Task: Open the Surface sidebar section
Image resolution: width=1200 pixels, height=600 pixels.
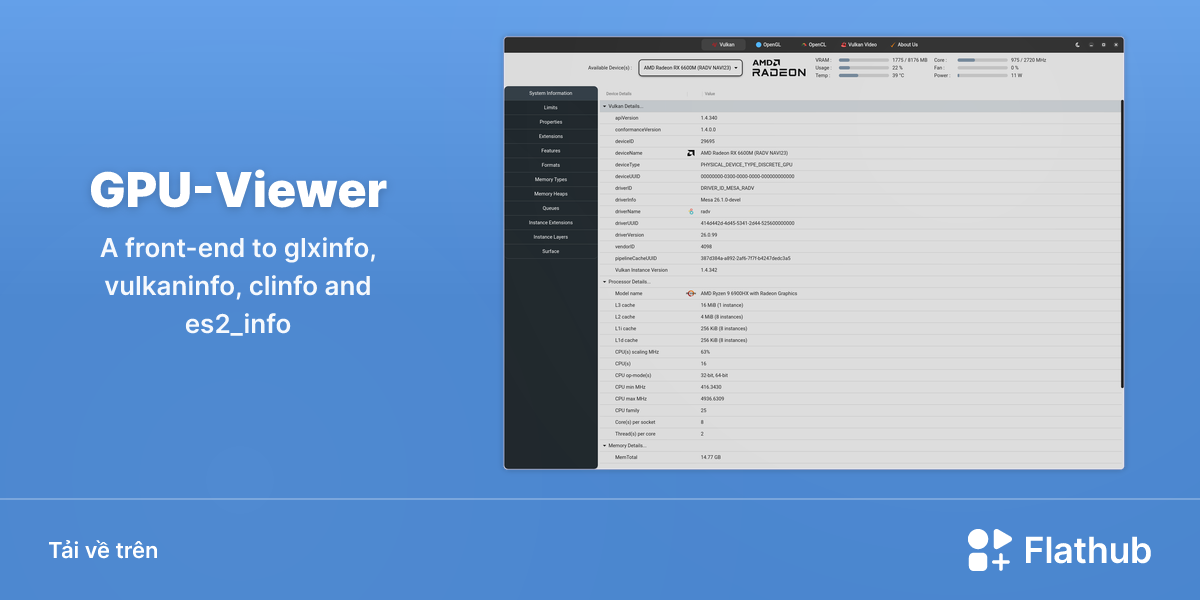Action: 551,251
